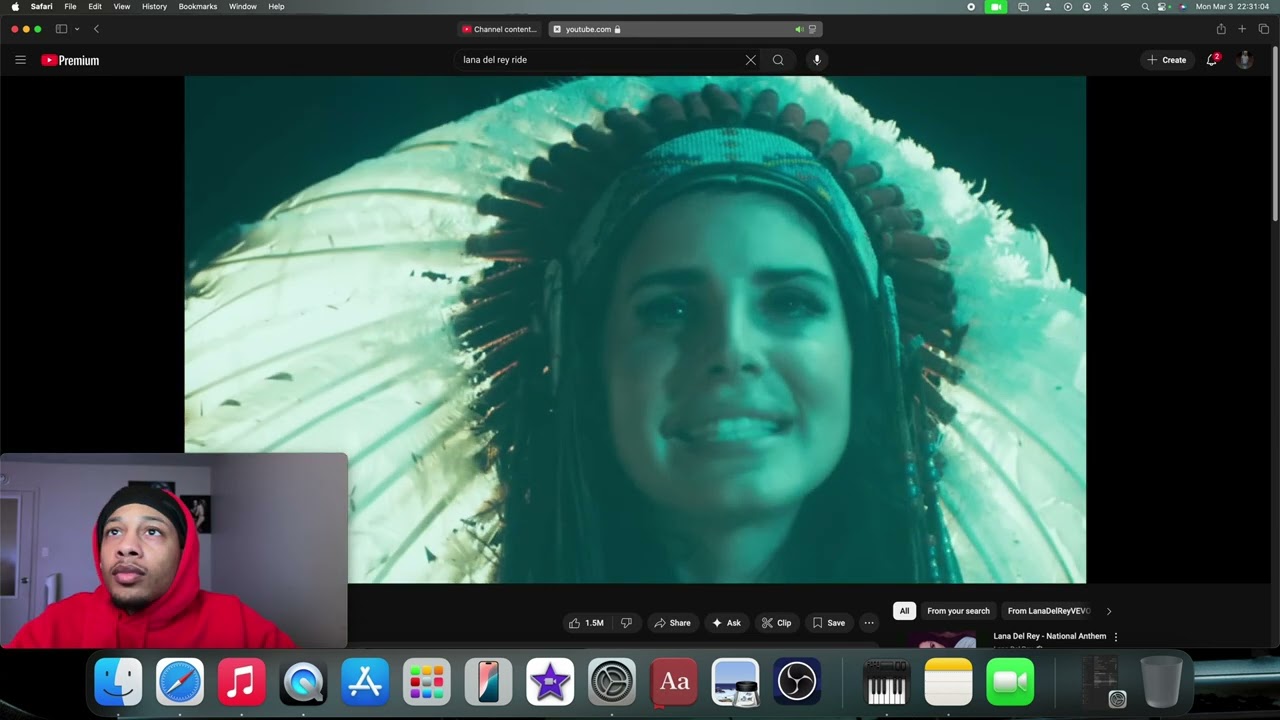
Task: Open the Edit menu
Action: tap(95, 7)
